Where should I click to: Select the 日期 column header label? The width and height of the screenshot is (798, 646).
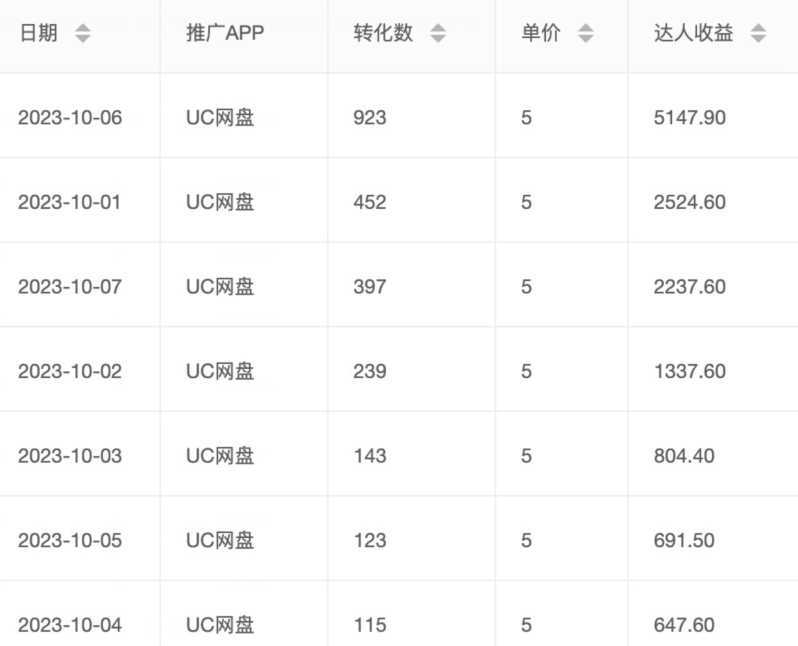pos(39,33)
